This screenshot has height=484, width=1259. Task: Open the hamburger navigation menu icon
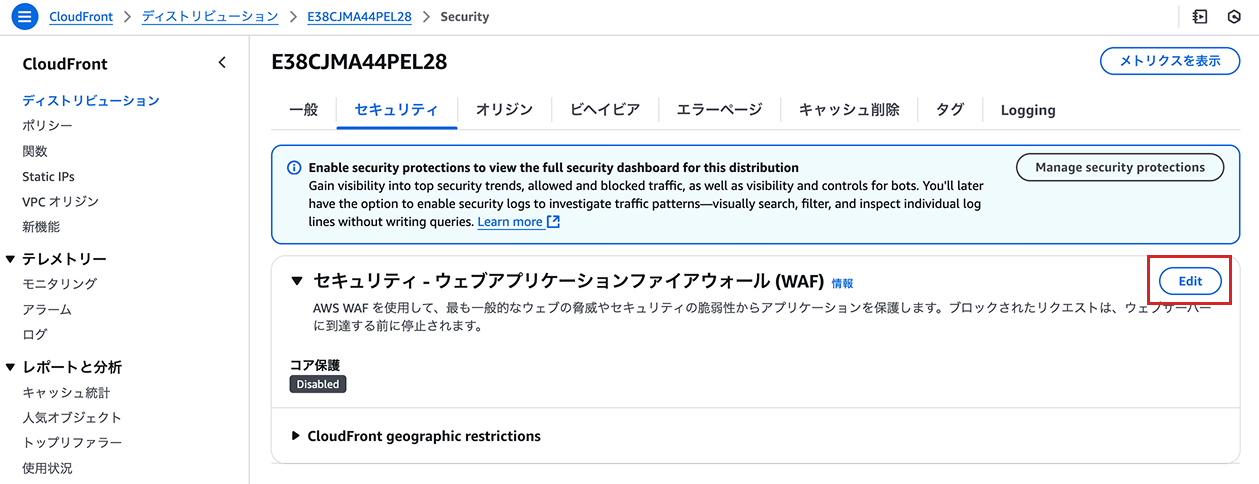tap(25, 17)
